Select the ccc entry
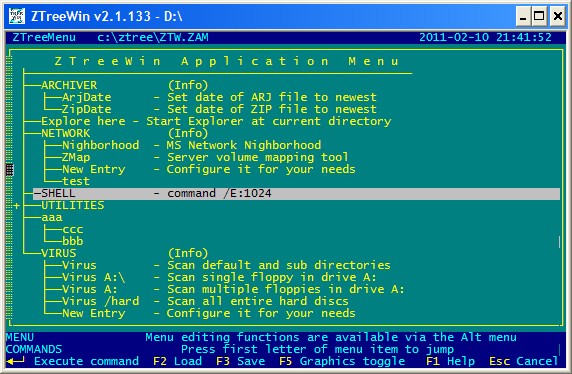The height and width of the screenshot is (374, 572). point(73,230)
